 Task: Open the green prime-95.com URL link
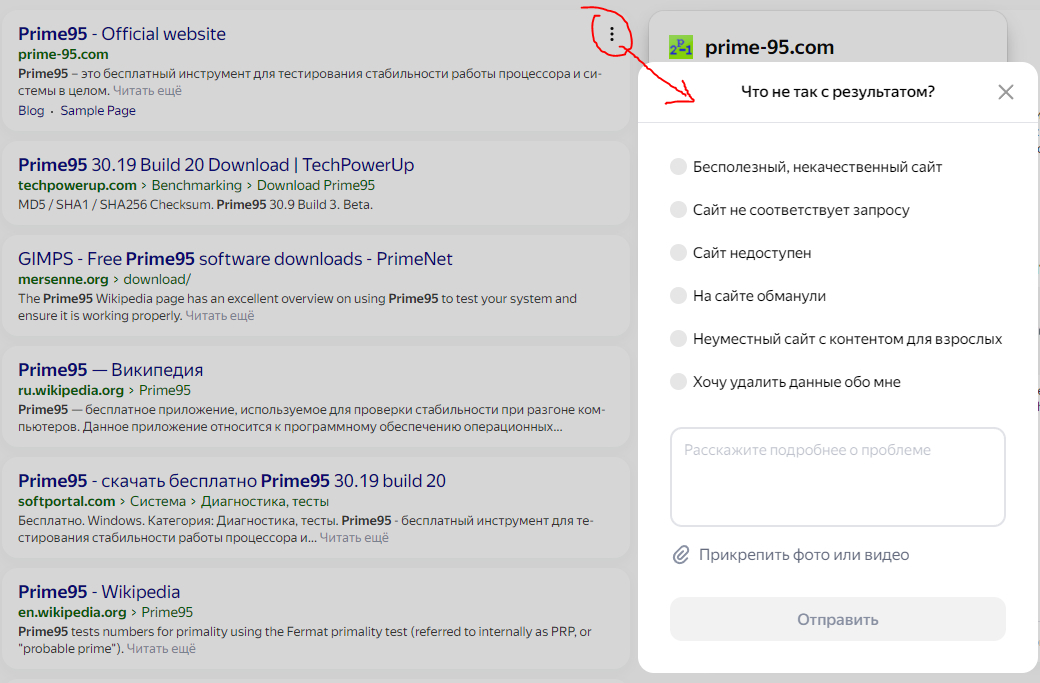point(63,54)
